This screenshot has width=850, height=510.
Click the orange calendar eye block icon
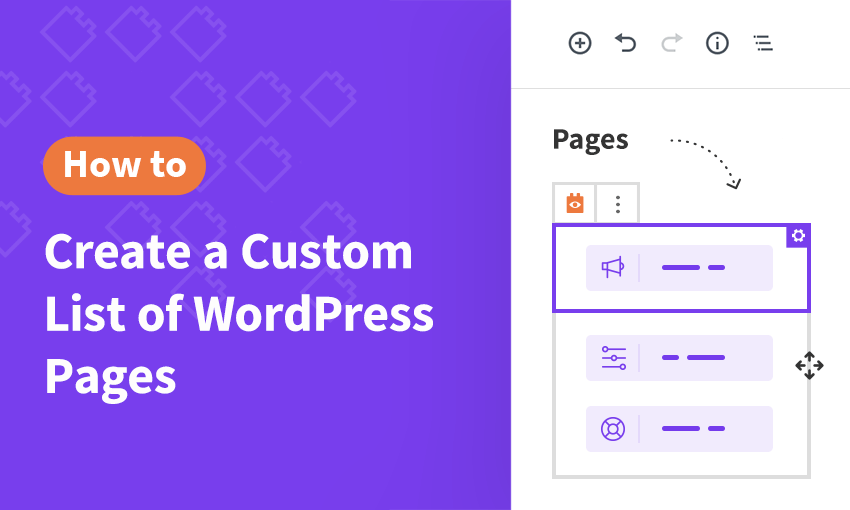point(575,203)
